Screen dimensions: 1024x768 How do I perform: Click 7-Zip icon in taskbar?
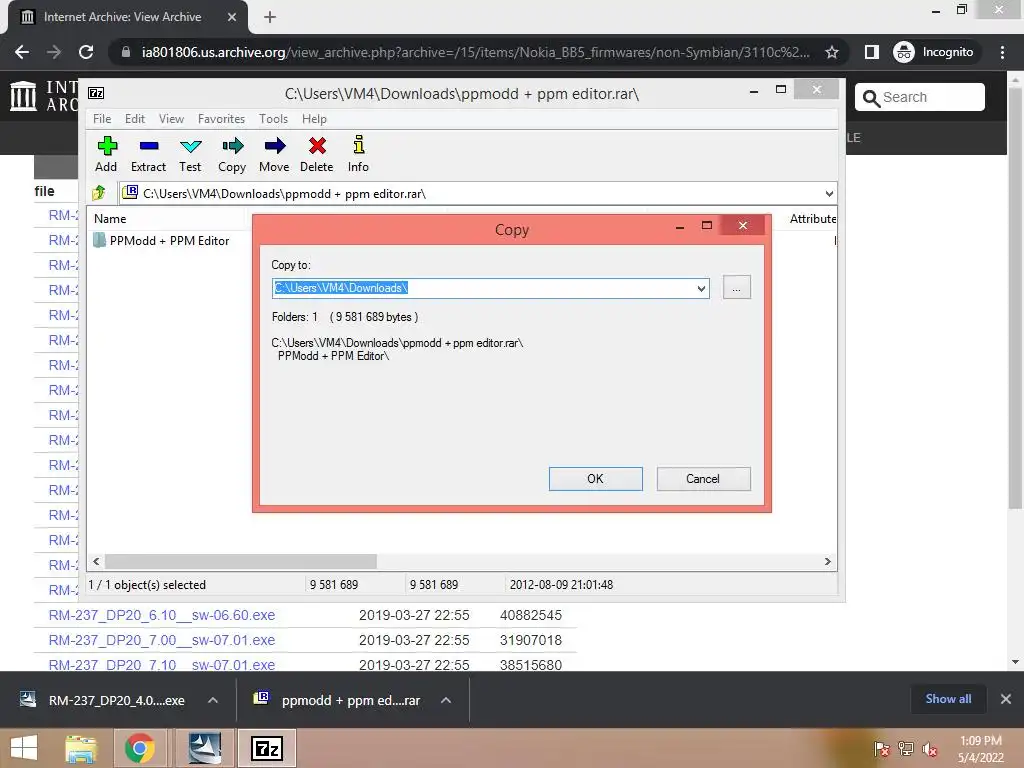click(x=267, y=748)
